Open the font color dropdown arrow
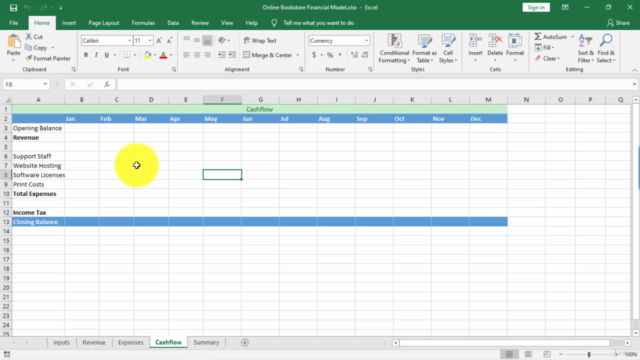640x360 pixels. pyautogui.click(x=171, y=55)
